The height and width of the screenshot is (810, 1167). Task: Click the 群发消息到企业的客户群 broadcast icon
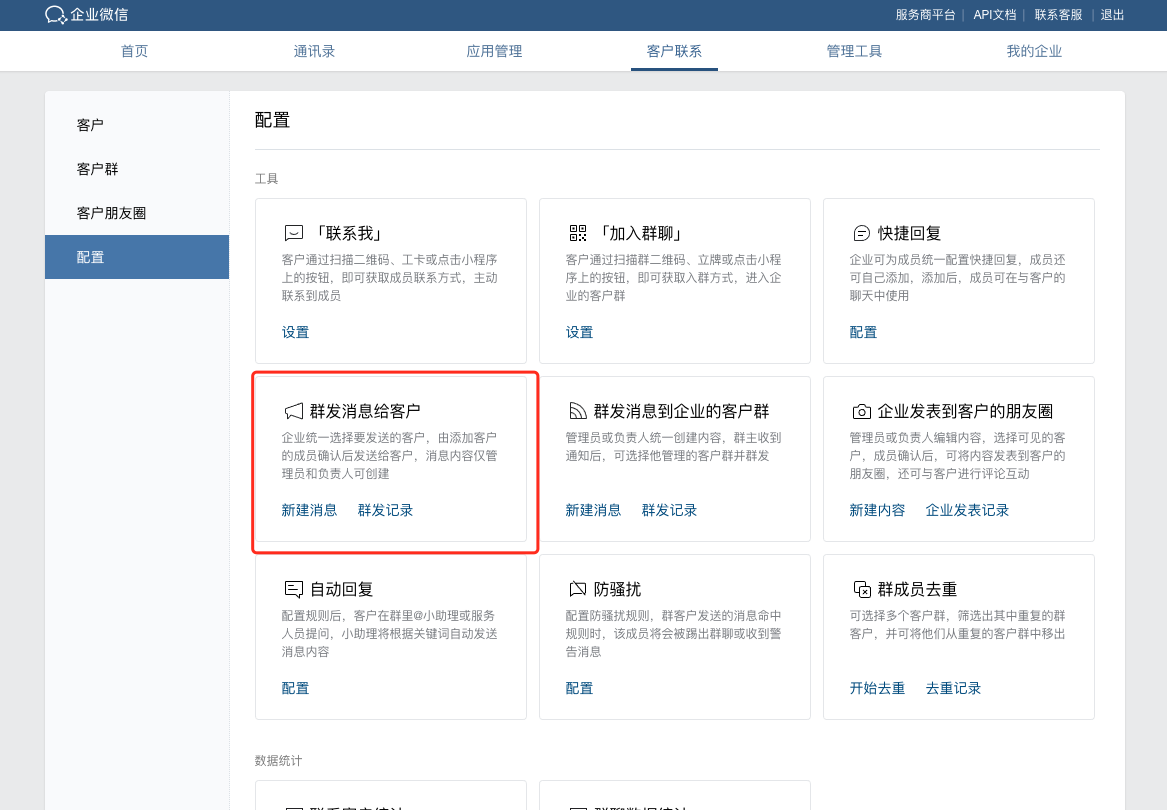pos(578,412)
